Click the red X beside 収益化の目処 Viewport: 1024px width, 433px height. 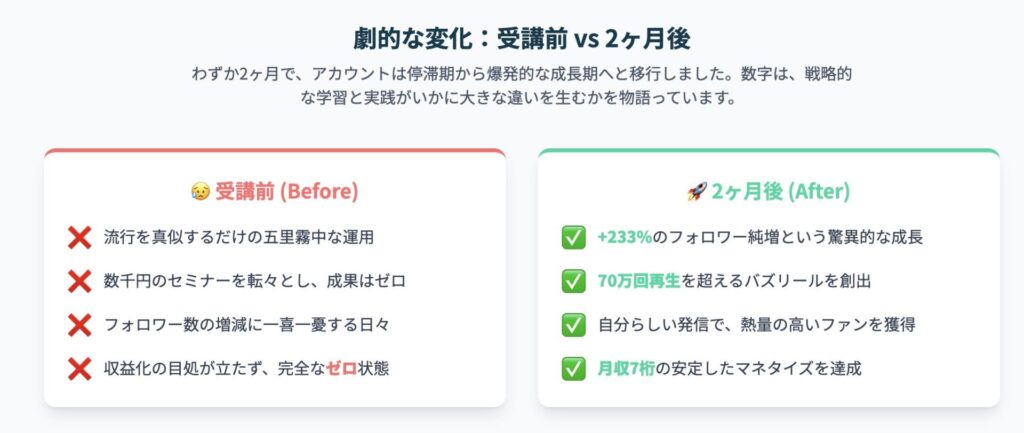[x=79, y=368]
